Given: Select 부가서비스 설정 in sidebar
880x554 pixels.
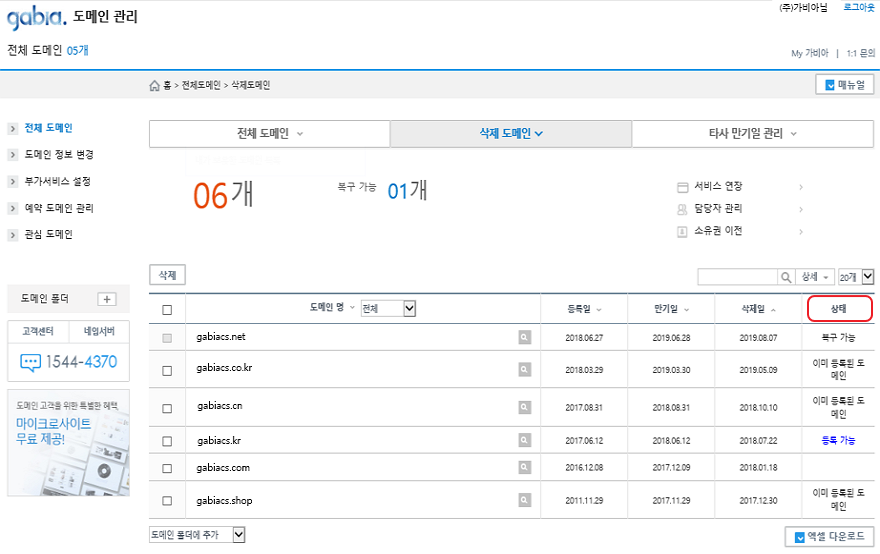Looking at the screenshot, I should coord(57,181).
